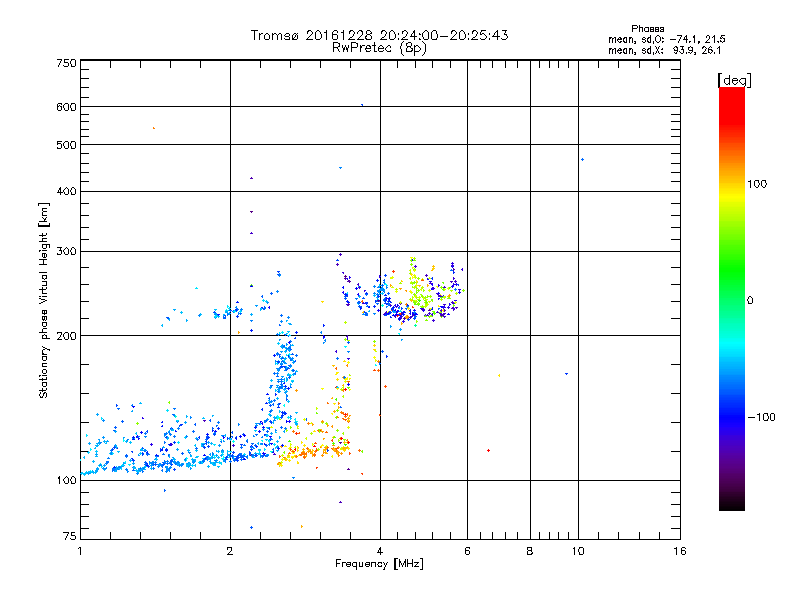800x600 pixels.
Task: Click the colorbar '100' tick label
Action: point(757,184)
